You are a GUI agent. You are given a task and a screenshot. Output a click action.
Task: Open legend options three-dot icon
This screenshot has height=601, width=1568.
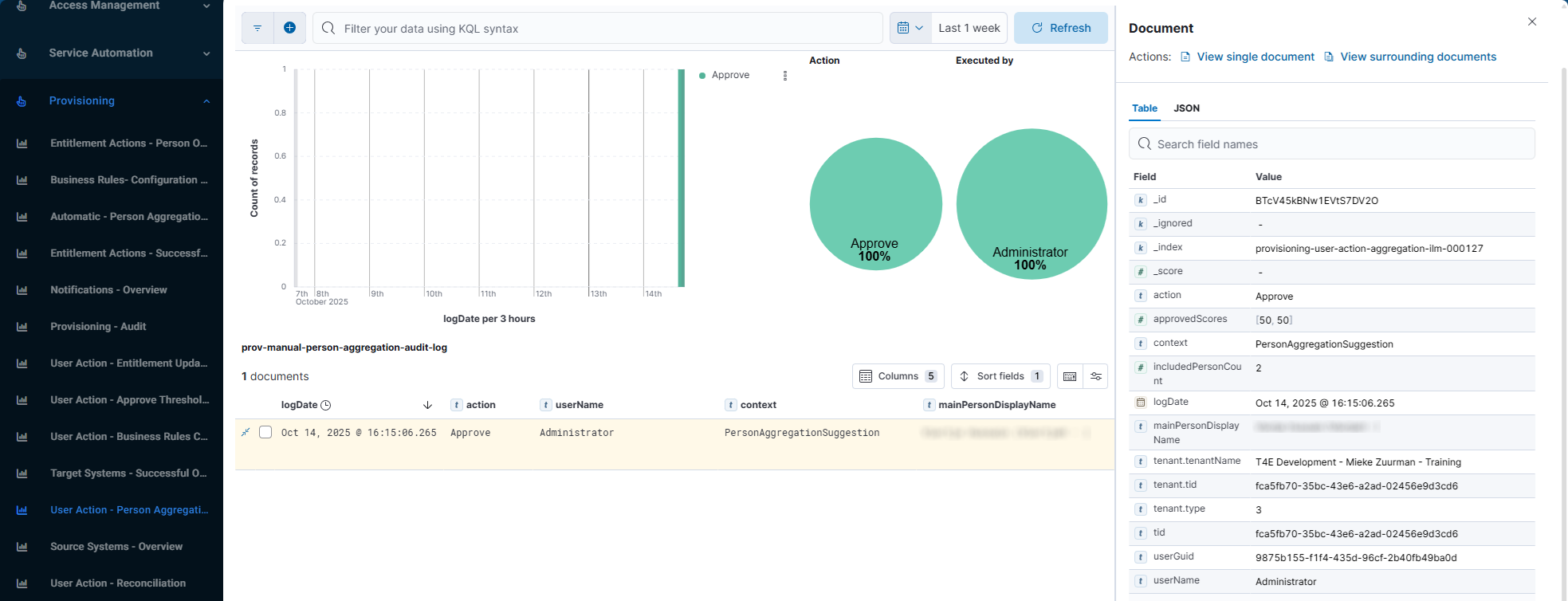click(x=785, y=76)
